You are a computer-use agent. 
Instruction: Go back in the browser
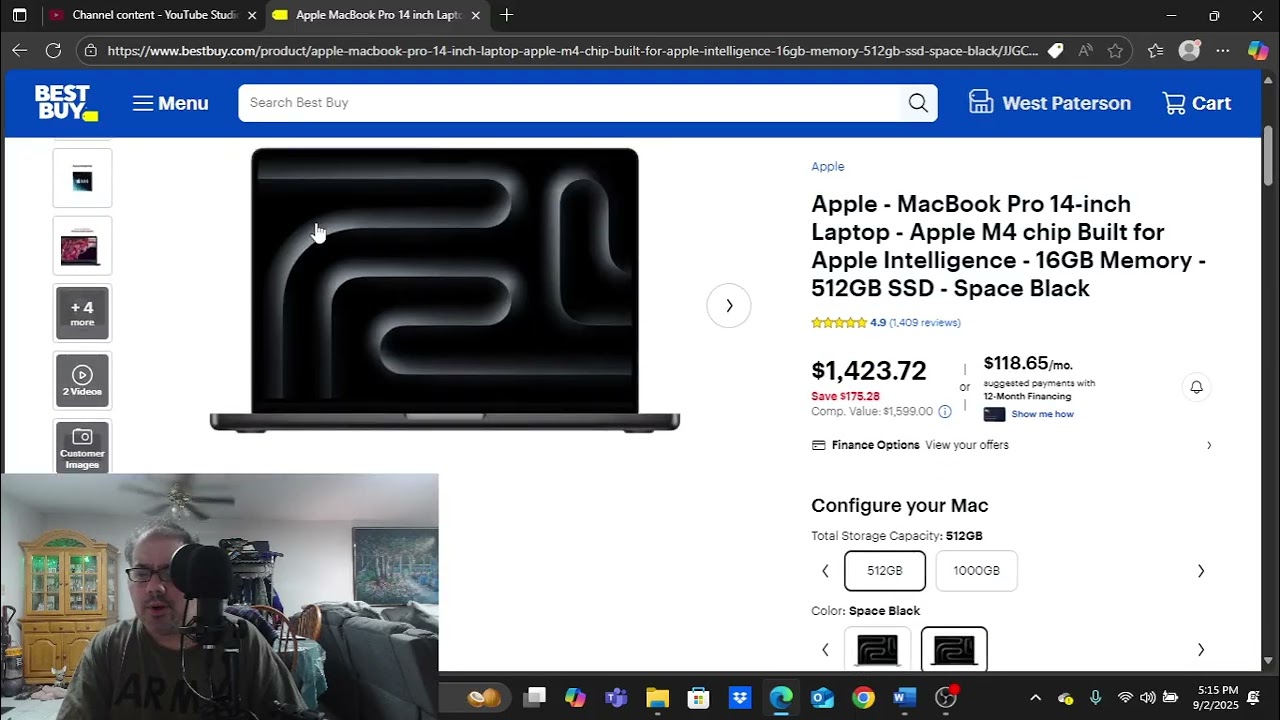click(x=20, y=50)
